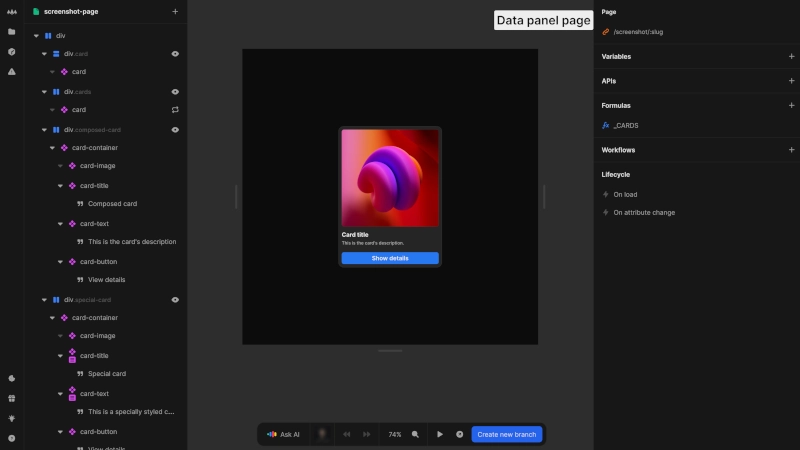Select the Variables section header
800x450 pixels.
pos(616,56)
